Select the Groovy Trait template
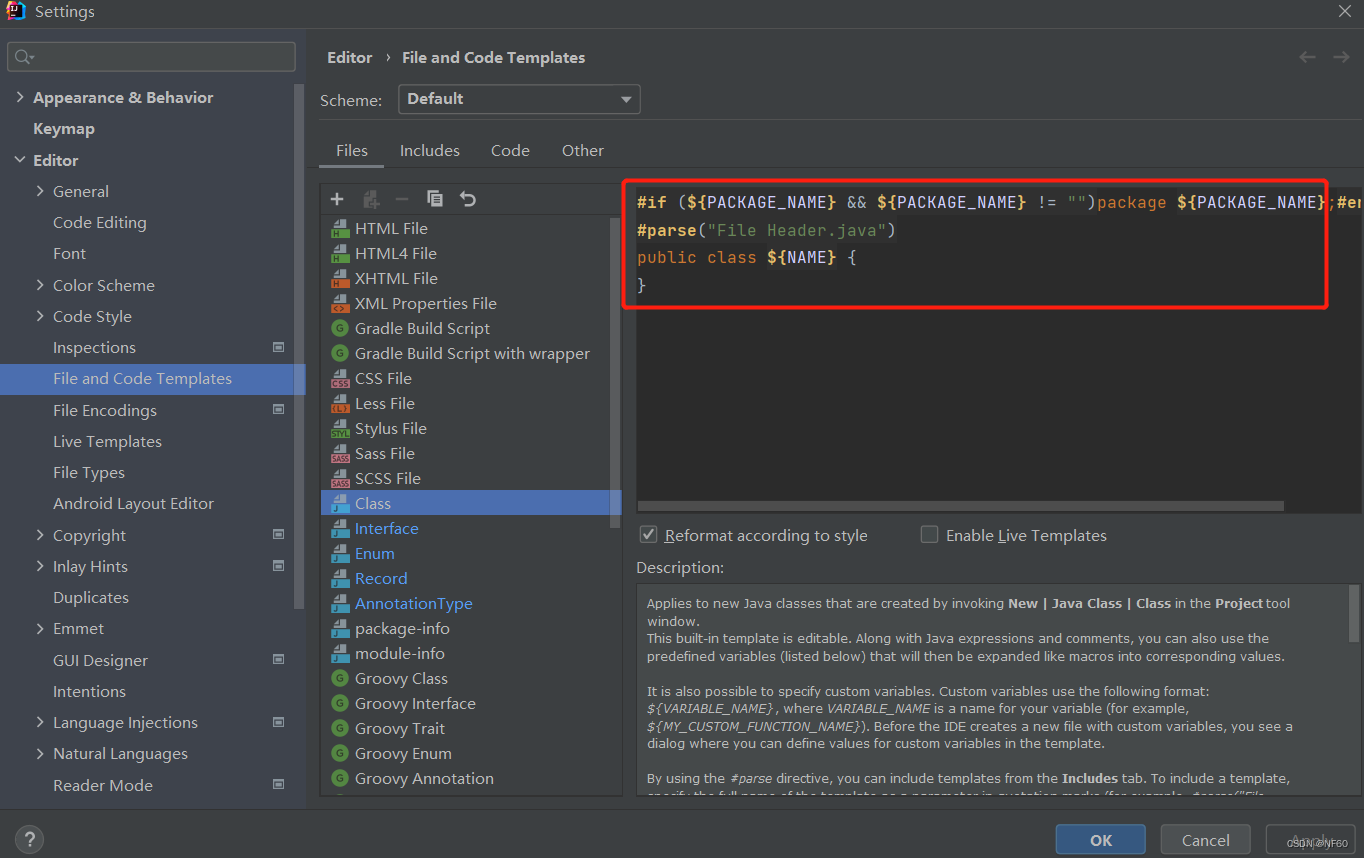Image resolution: width=1364 pixels, height=858 pixels. [401, 728]
